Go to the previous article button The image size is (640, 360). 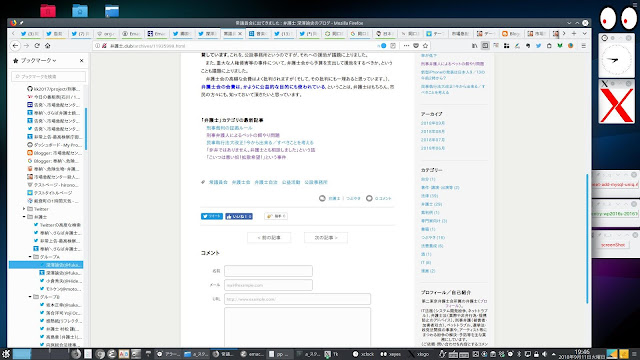(269, 238)
